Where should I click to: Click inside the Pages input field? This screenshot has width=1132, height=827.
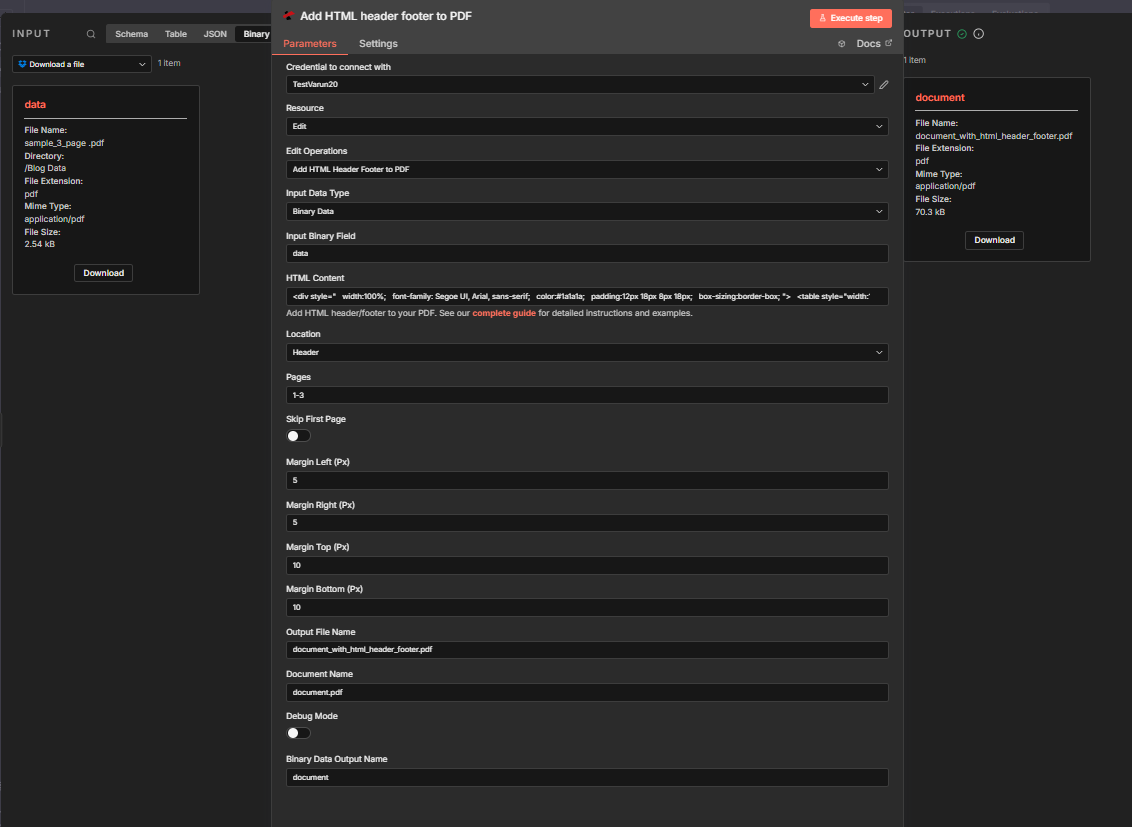coord(586,394)
